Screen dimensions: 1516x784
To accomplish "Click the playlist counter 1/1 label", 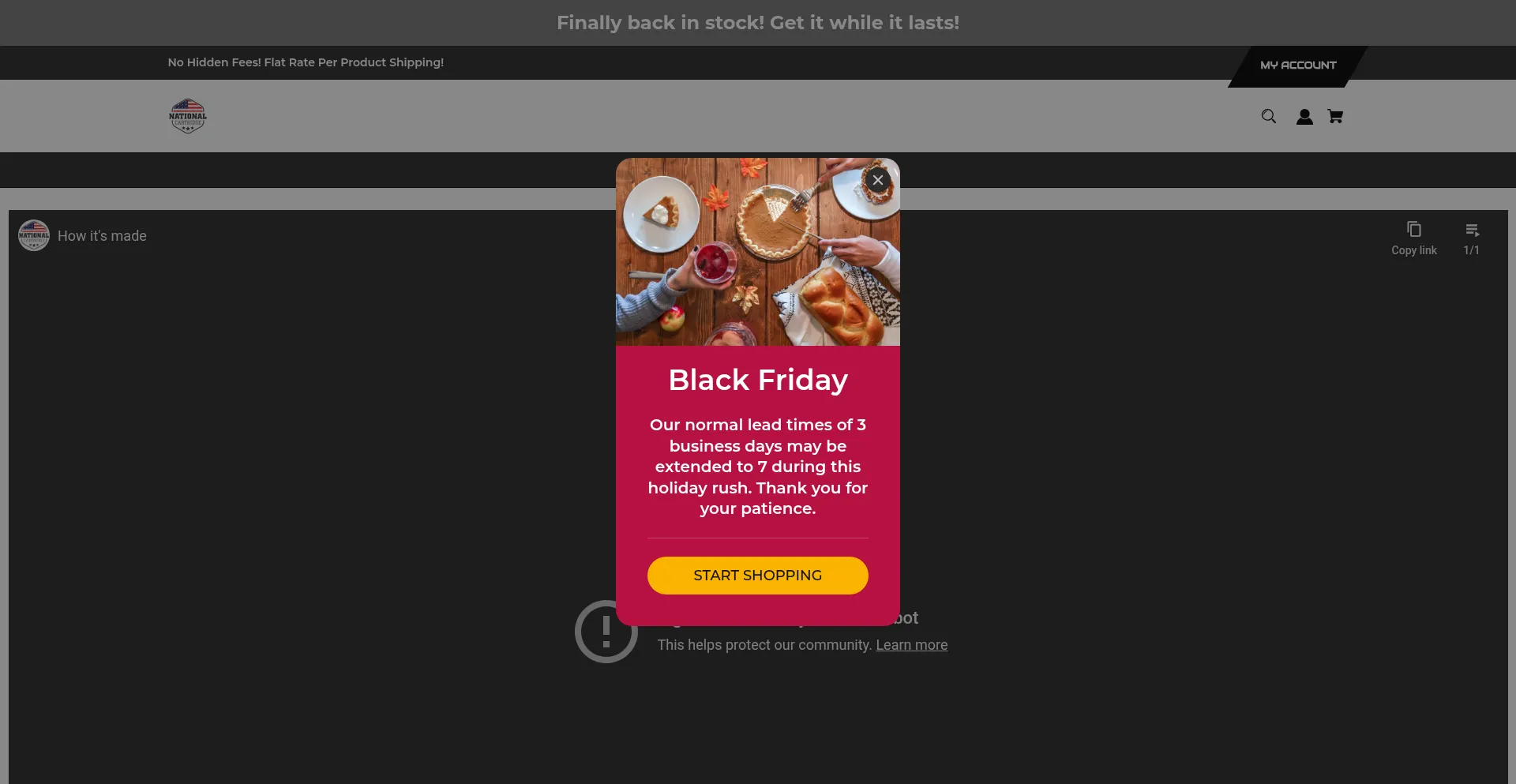I will 1471,250.
